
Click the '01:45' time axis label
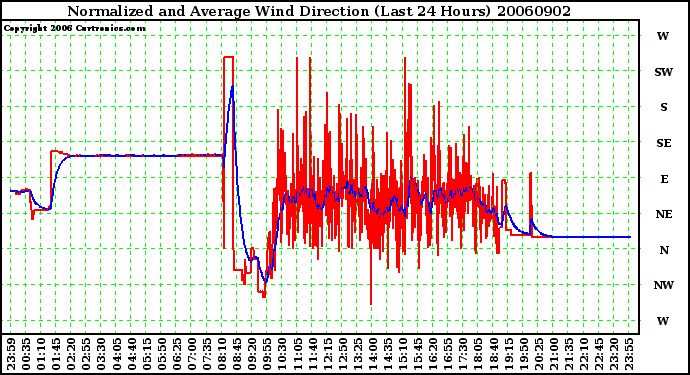[56, 354]
